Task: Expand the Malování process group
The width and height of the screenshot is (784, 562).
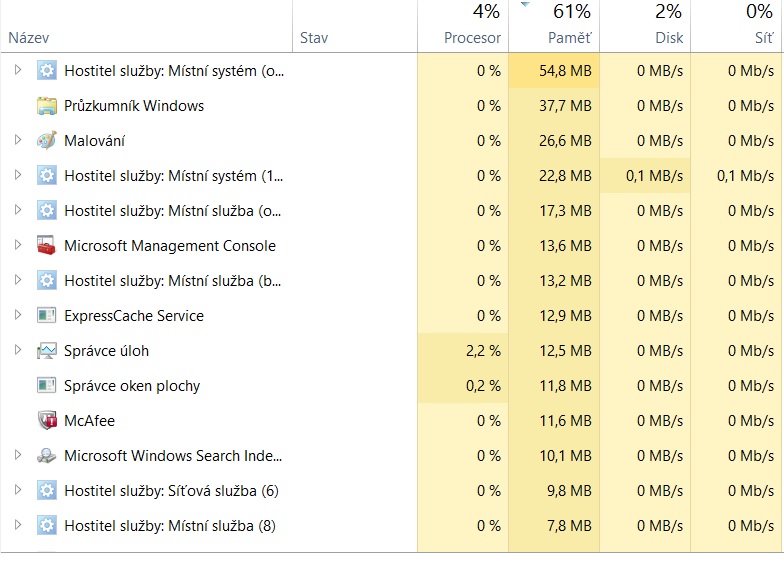Action: coord(17,141)
